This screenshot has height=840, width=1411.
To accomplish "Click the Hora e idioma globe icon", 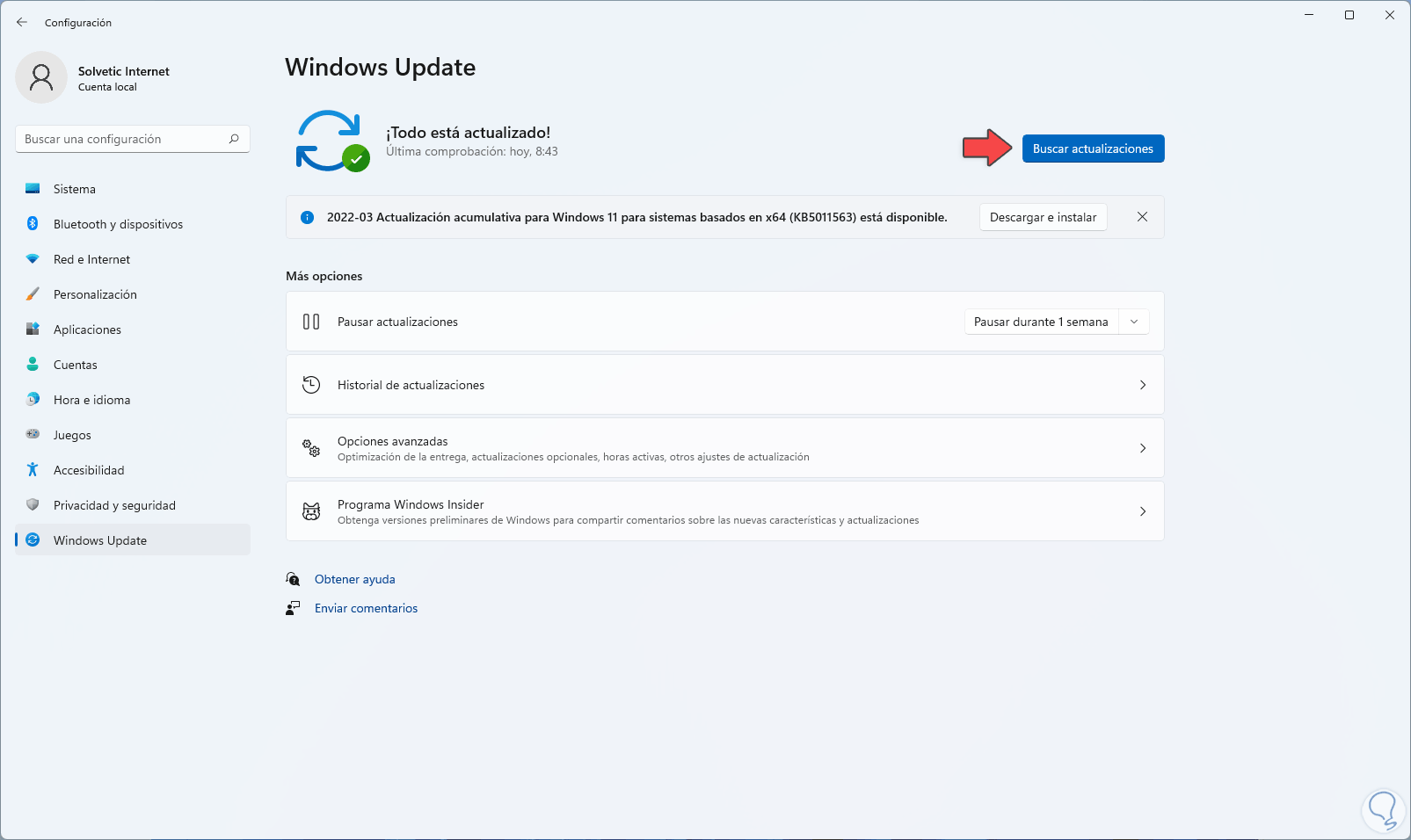I will pos(33,400).
